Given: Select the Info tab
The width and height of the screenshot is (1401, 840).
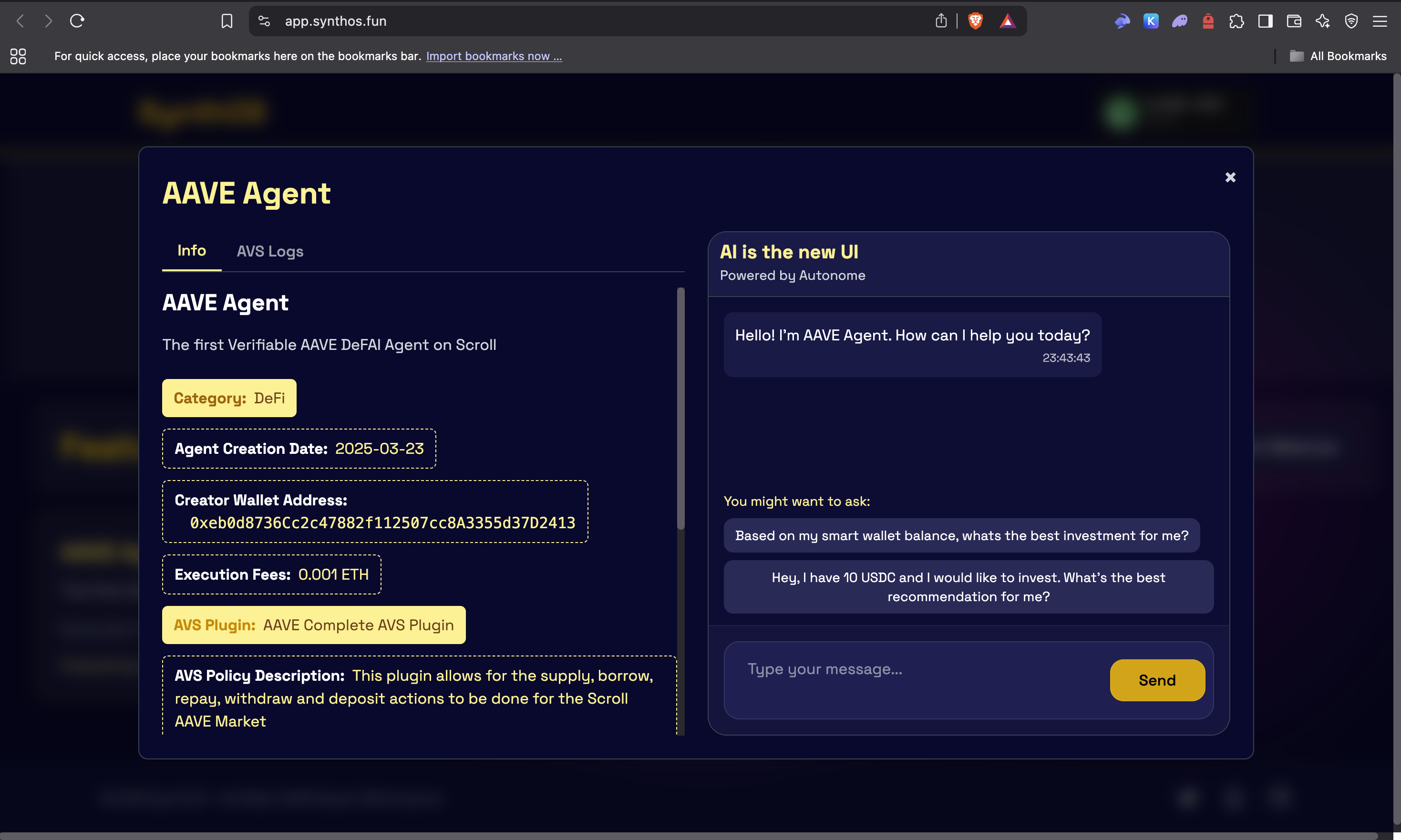Looking at the screenshot, I should coord(192,251).
